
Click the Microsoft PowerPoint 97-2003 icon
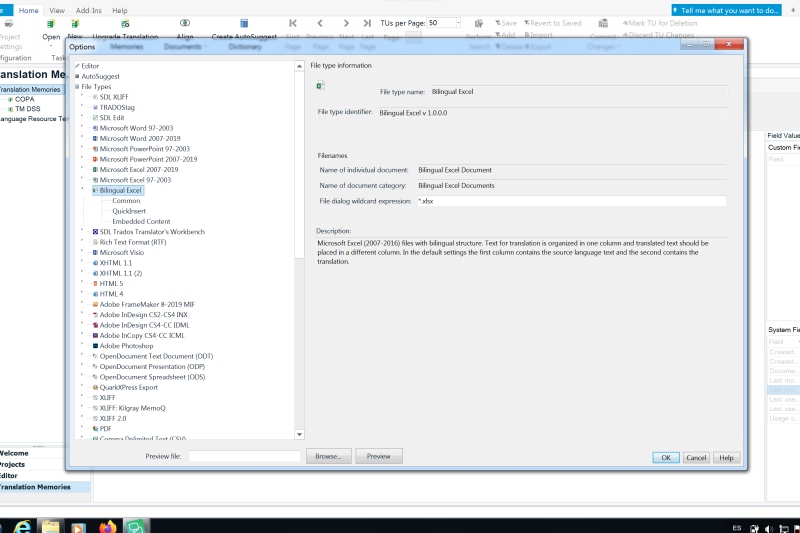point(95,149)
